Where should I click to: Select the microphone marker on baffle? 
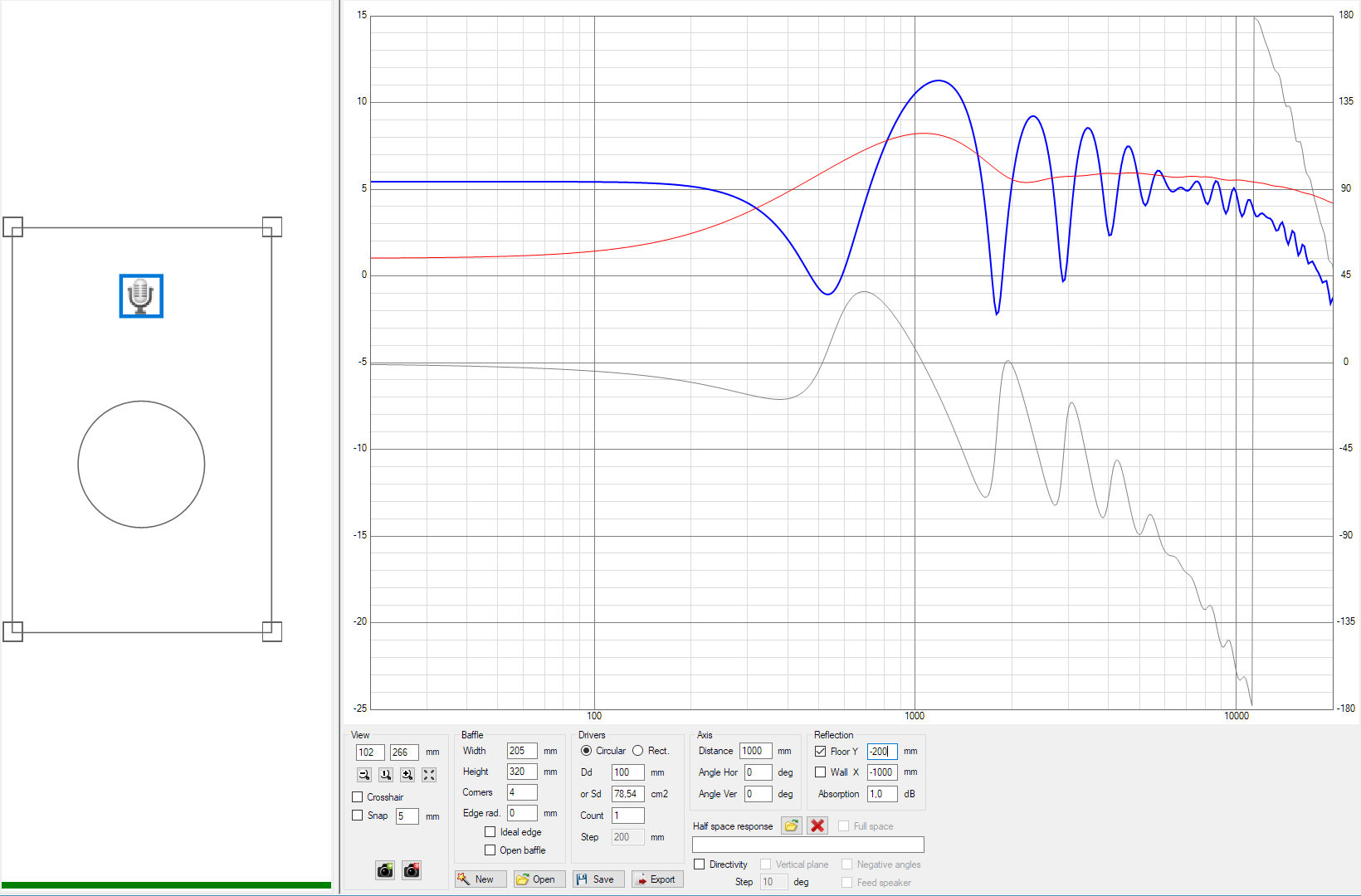tap(141, 296)
